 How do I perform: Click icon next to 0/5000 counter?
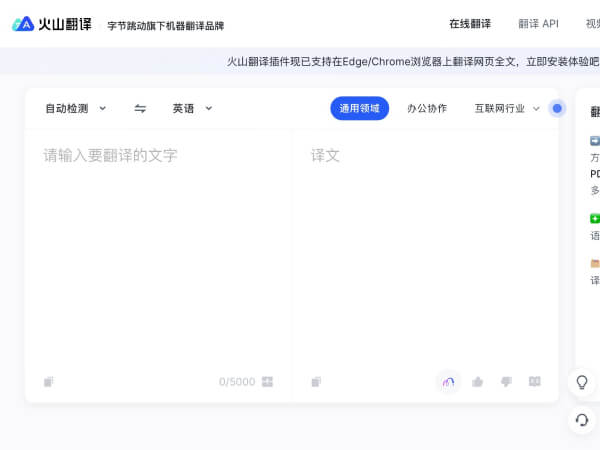point(267,381)
